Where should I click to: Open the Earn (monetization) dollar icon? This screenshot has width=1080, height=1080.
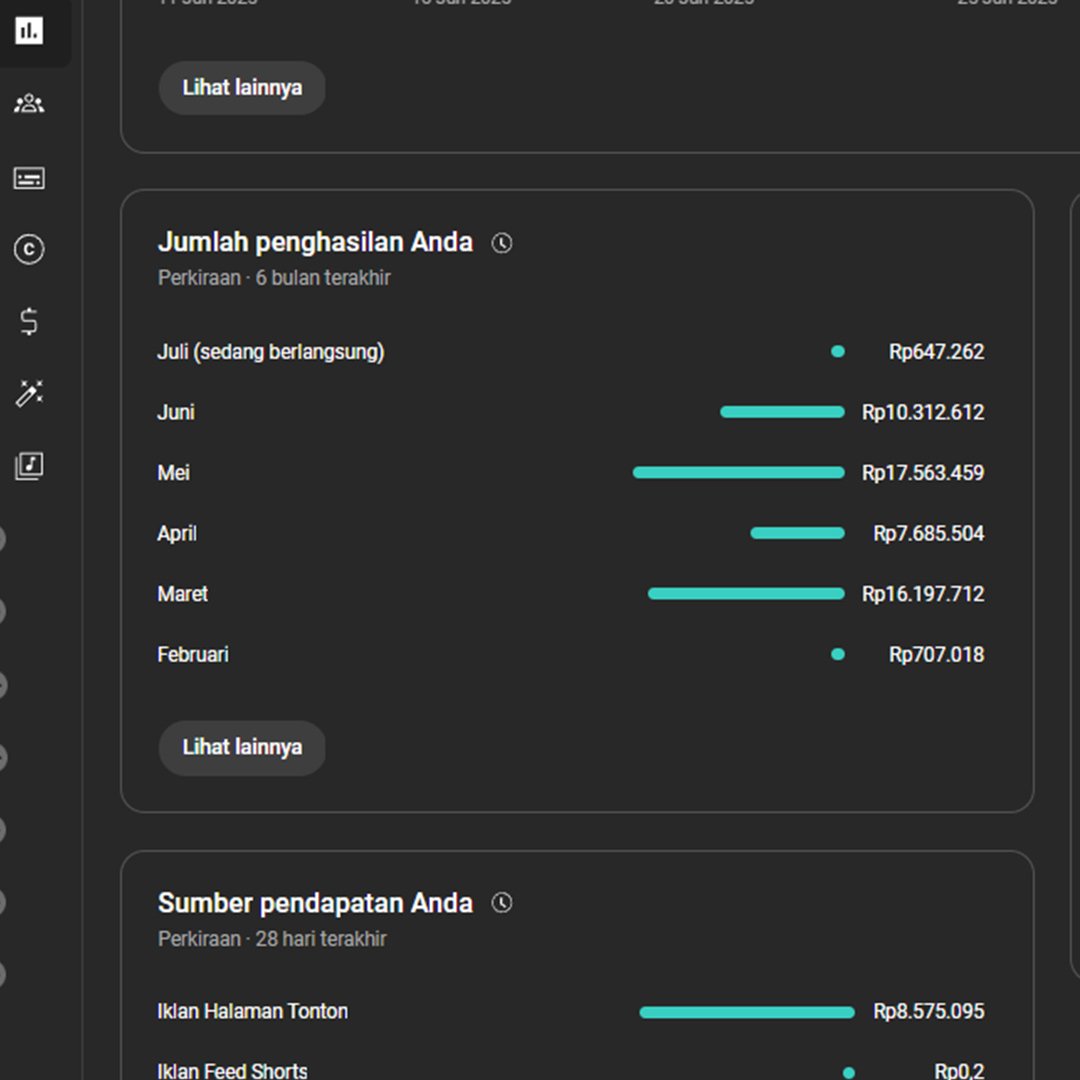click(28, 322)
